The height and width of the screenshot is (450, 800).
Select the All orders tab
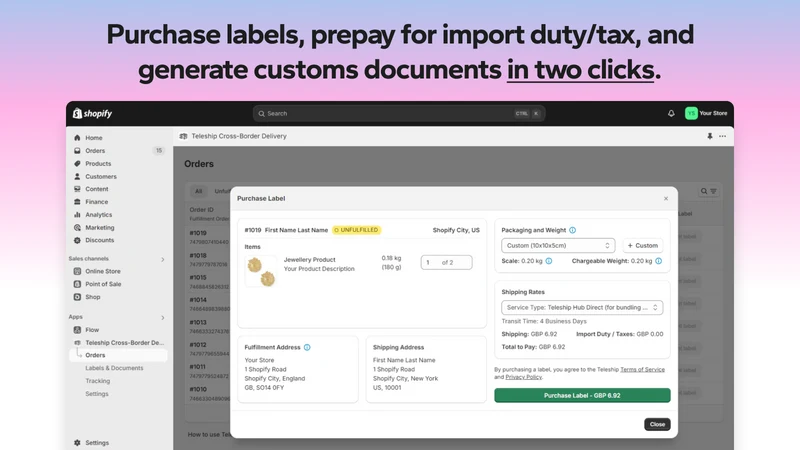(x=198, y=191)
